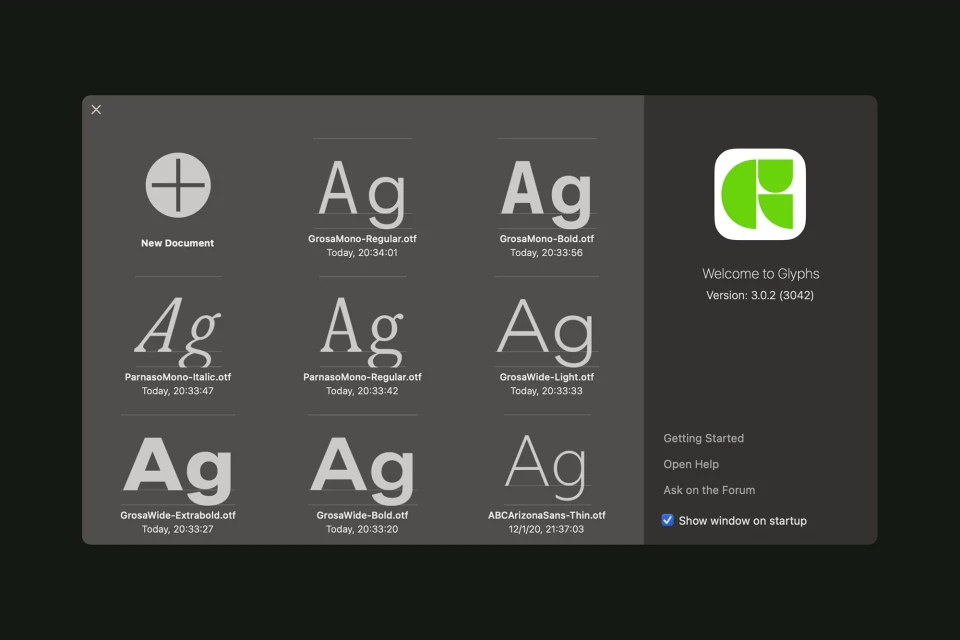
Task: Click the green Glyphs app icon
Action: (760, 194)
